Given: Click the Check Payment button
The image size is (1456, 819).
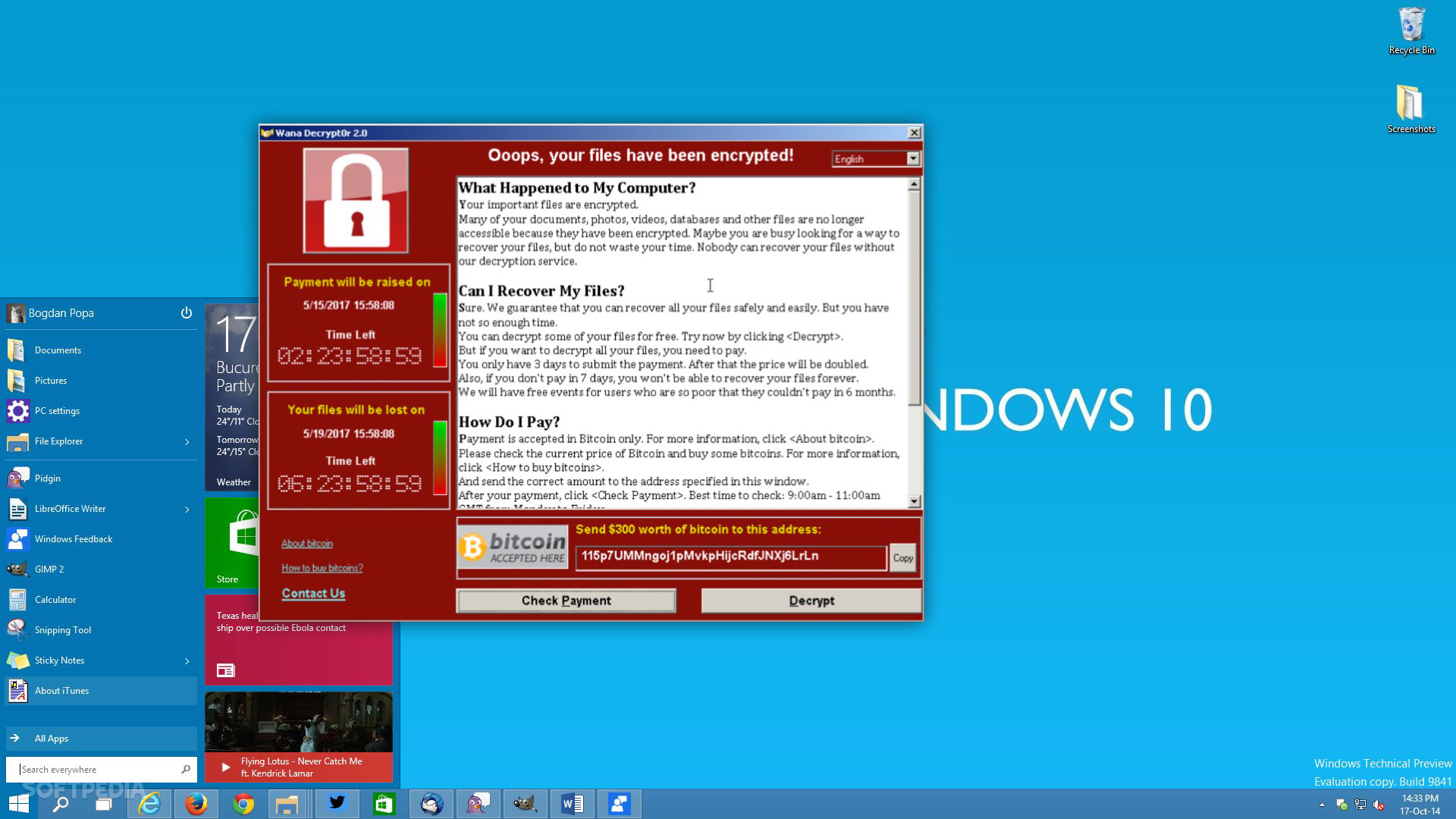Looking at the screenshot, I should tap(566, 601).
